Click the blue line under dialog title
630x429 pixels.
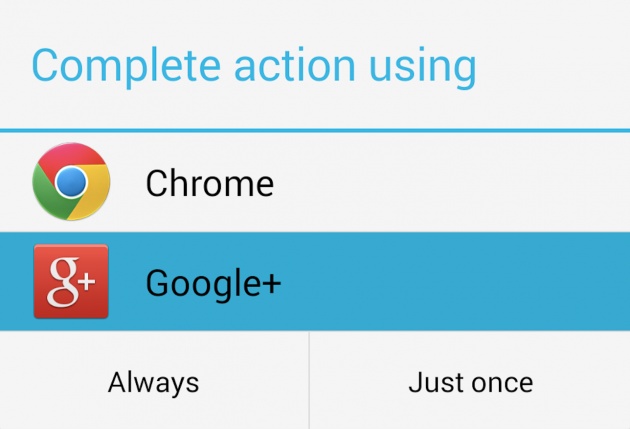click(x=315, y=131)
